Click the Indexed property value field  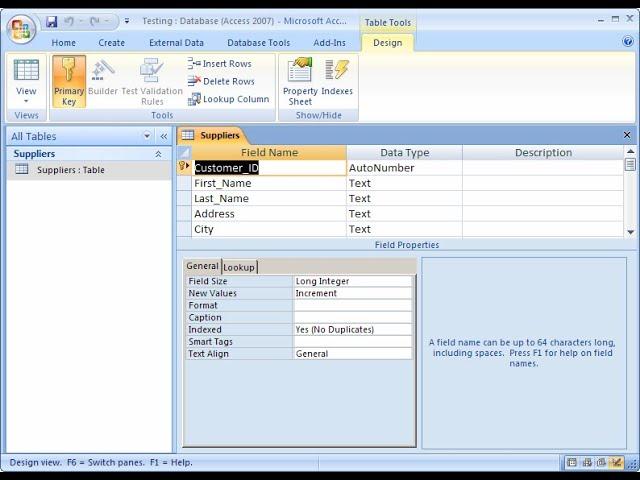(352, 329)
